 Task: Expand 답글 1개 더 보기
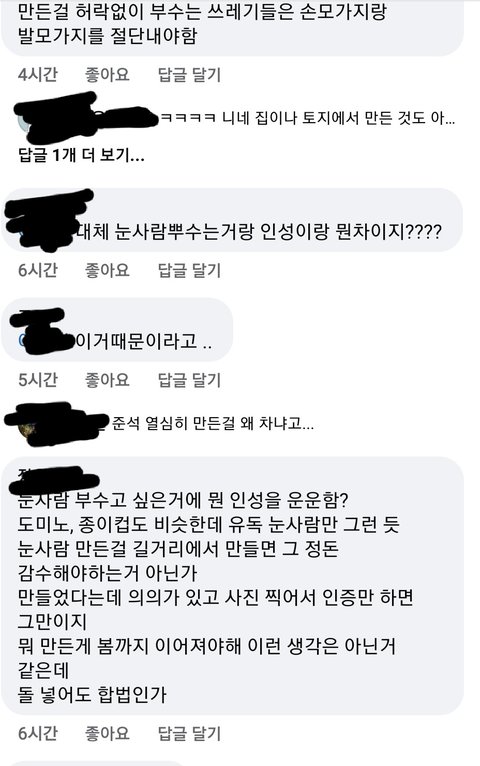(81, 155)
